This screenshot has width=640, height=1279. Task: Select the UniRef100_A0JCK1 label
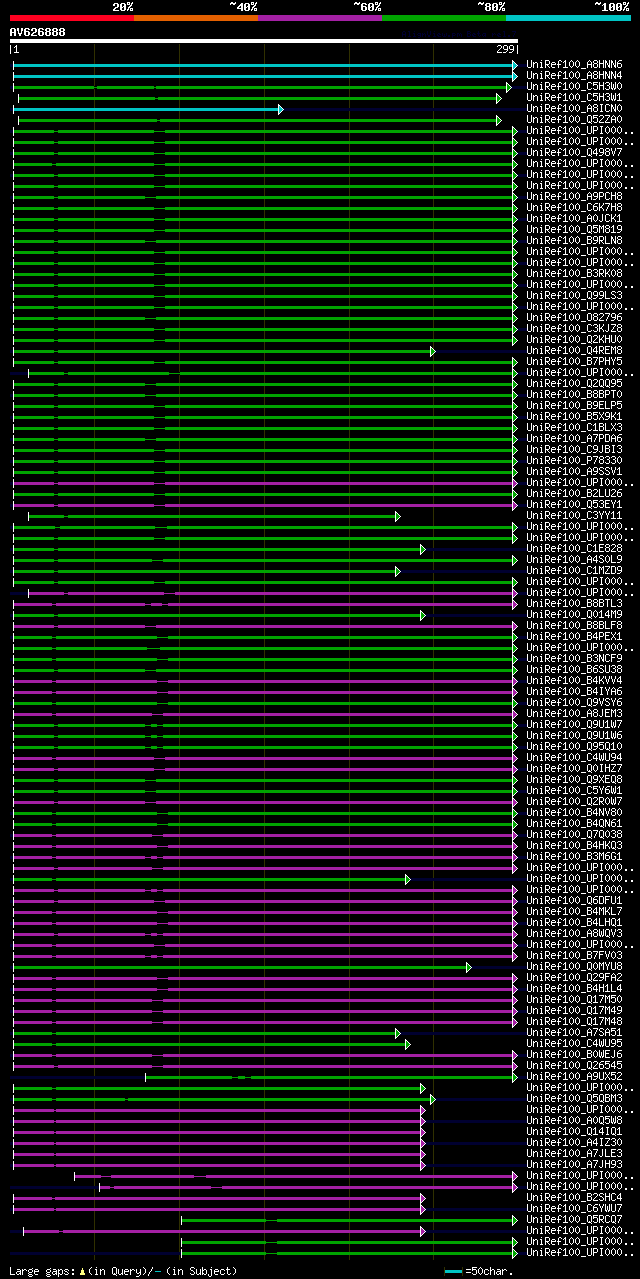click(x=574, y=219)
